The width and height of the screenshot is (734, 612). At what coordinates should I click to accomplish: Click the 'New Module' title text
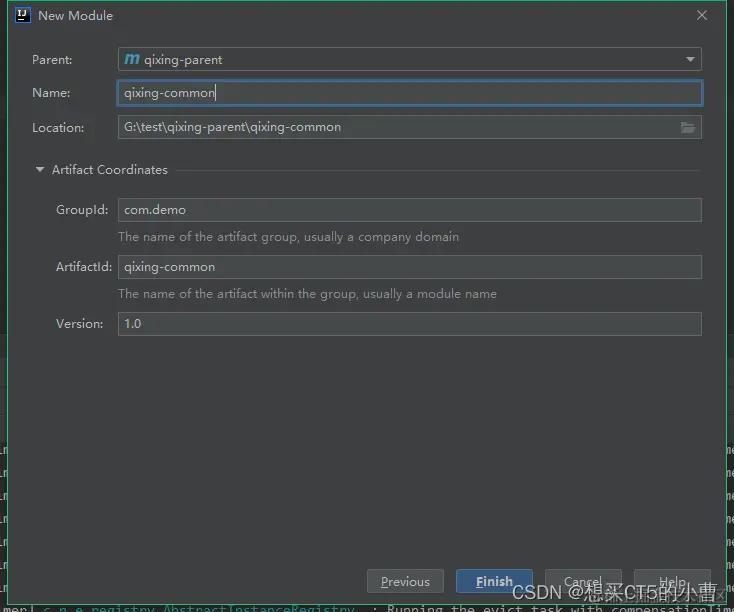point(75,15)
